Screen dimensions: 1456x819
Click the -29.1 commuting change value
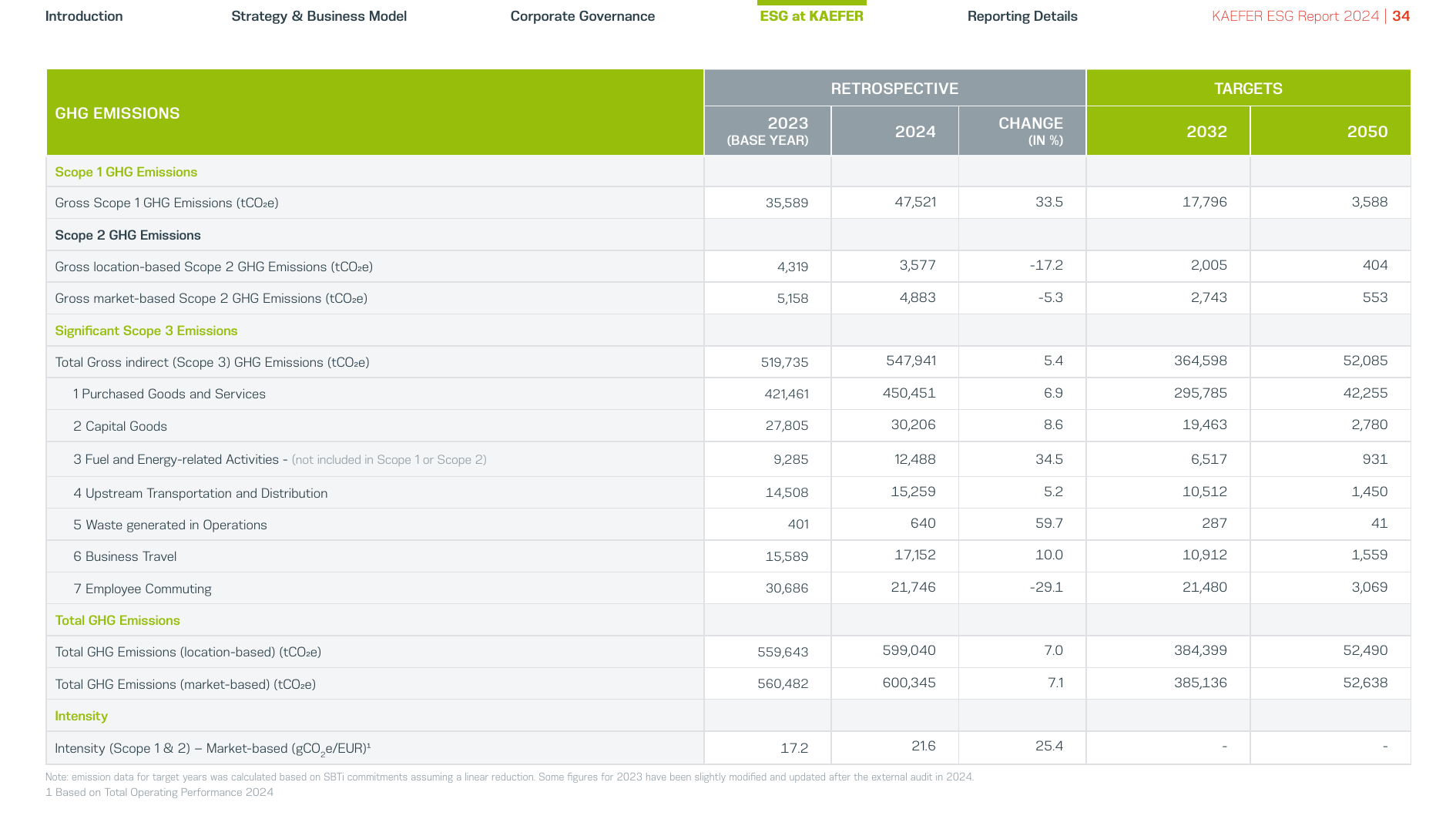(x=1046, y=587)
